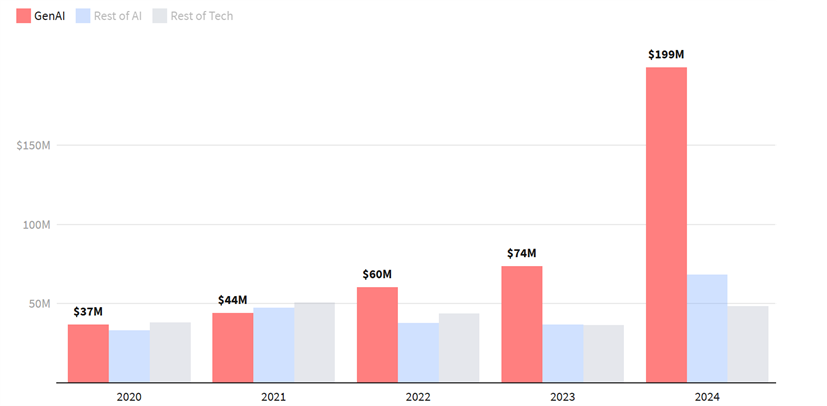Click the 2024 x-axis year label

(707, 397)
